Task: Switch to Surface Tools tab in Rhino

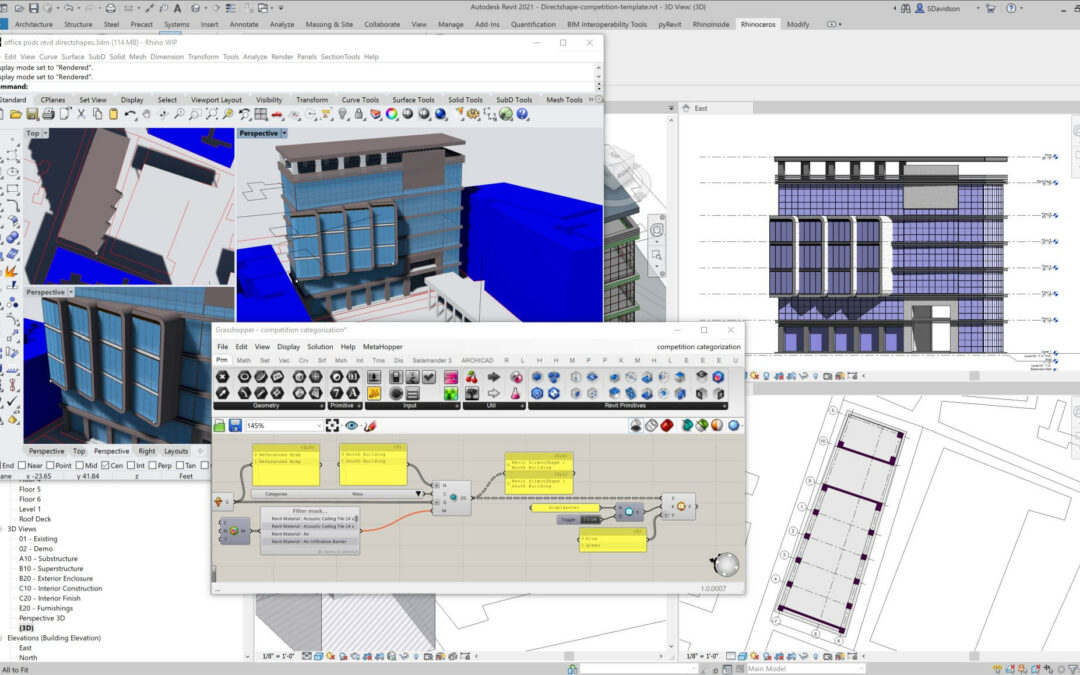Action: point(413,100)
